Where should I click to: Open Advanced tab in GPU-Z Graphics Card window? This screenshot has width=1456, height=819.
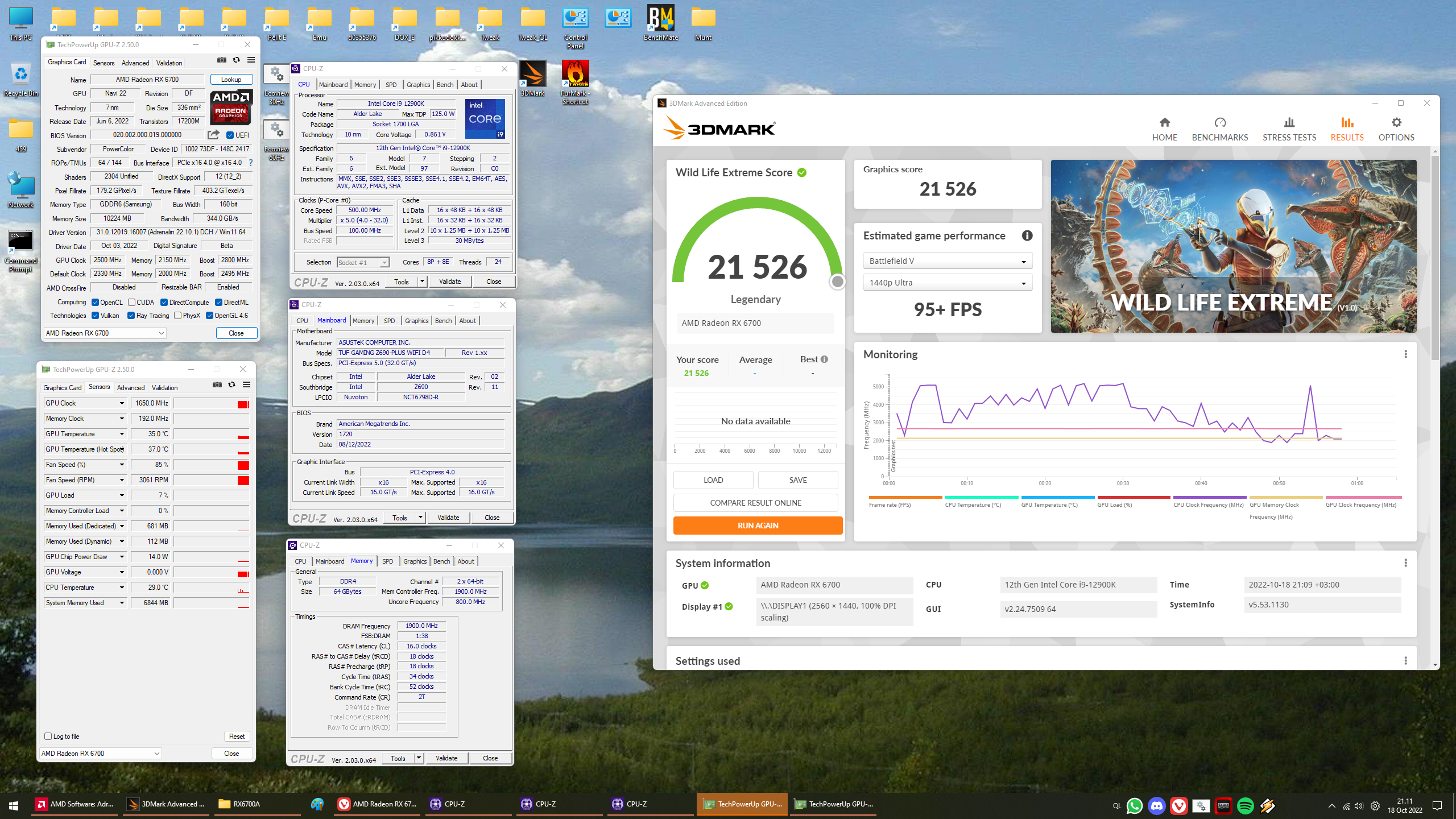(x=135, y=63)
